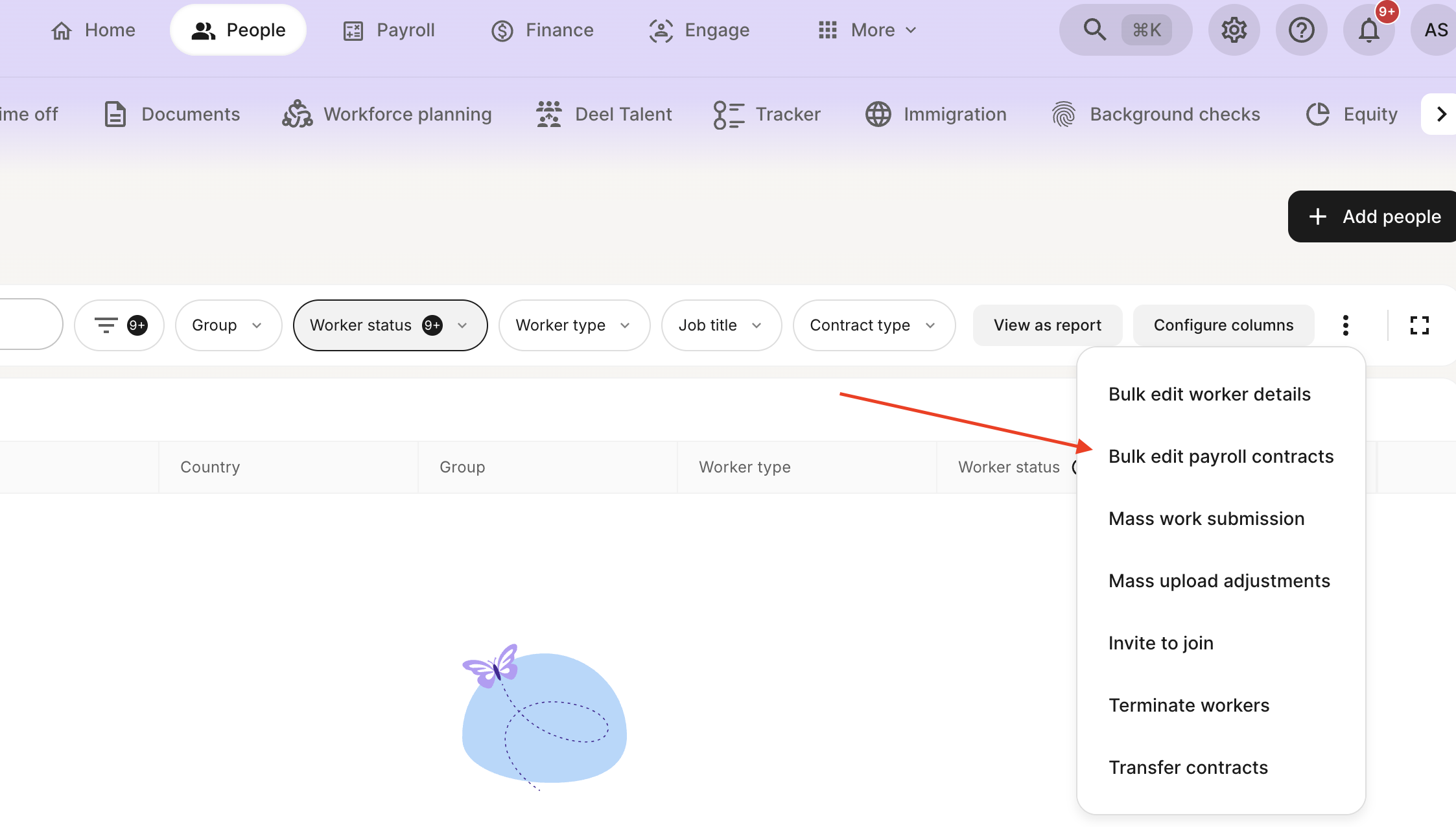Viewport: 1456px width, 827px height.
Task: Toggle fullscreen table view icon
Action: [1420, 325]
